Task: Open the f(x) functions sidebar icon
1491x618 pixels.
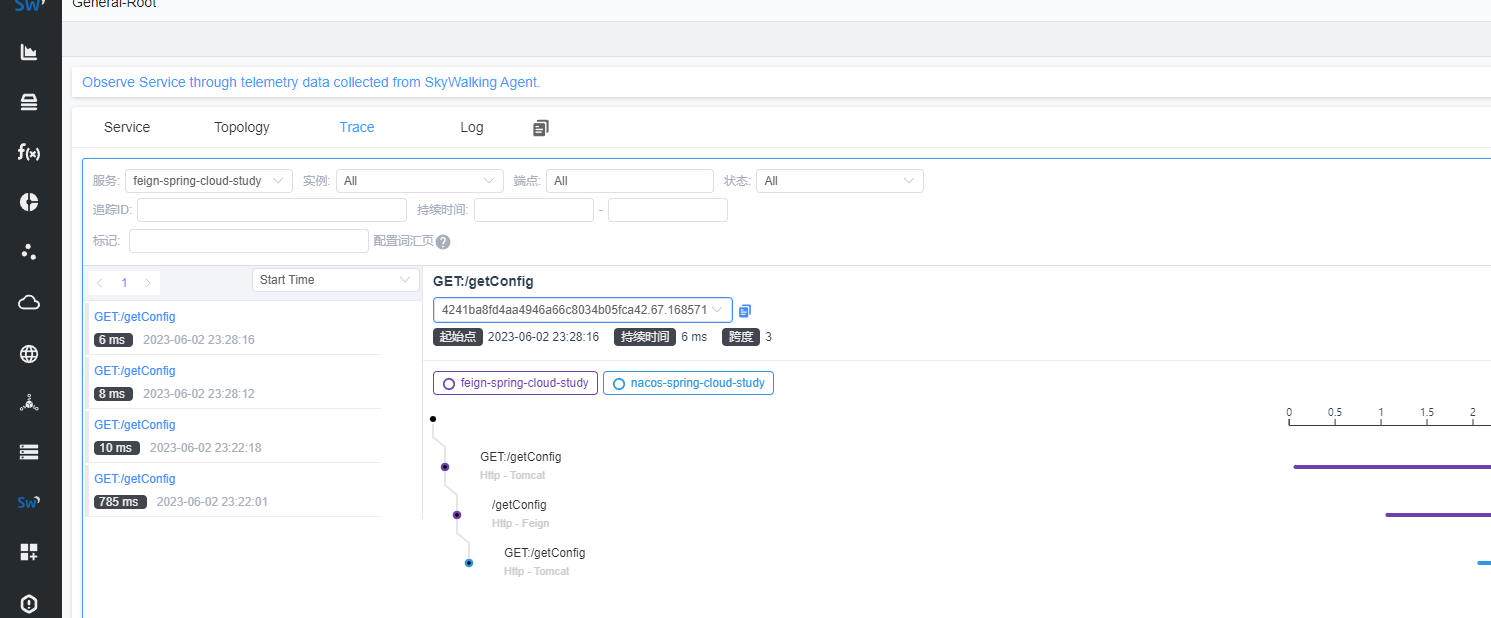Action: (x=29, y=152)
